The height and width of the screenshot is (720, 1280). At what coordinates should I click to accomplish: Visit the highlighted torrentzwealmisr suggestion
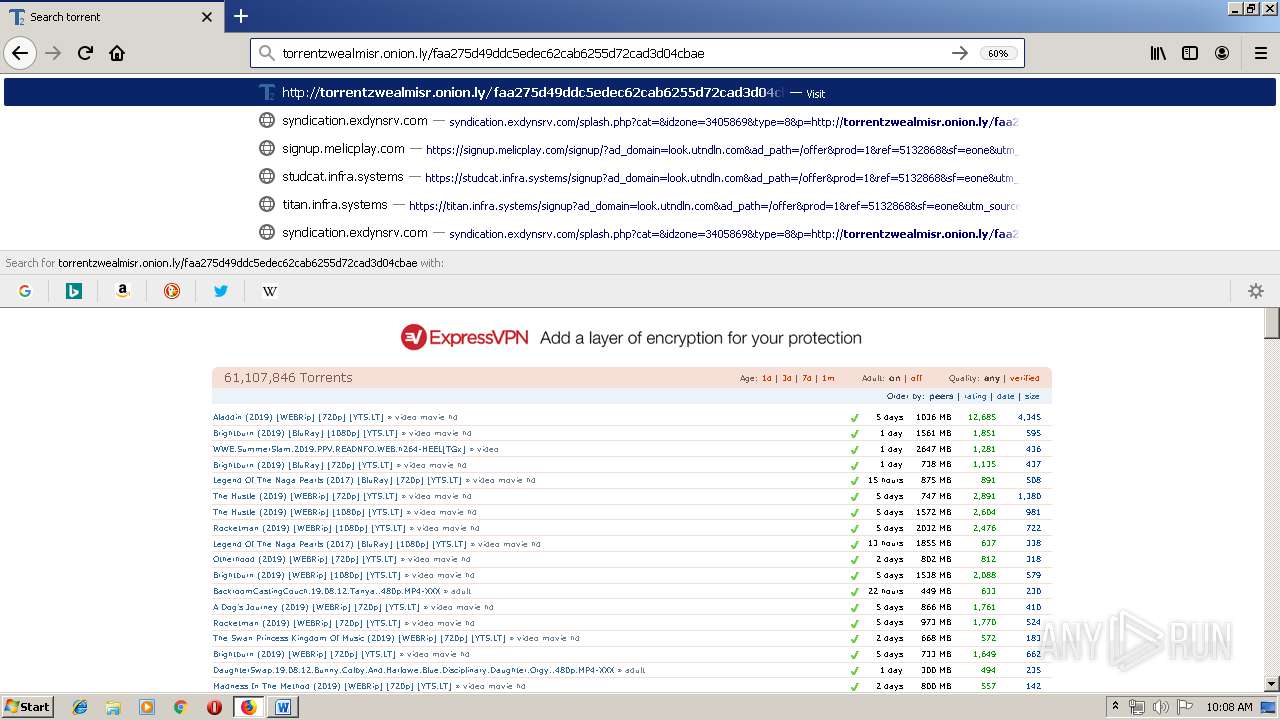[640, 92]
